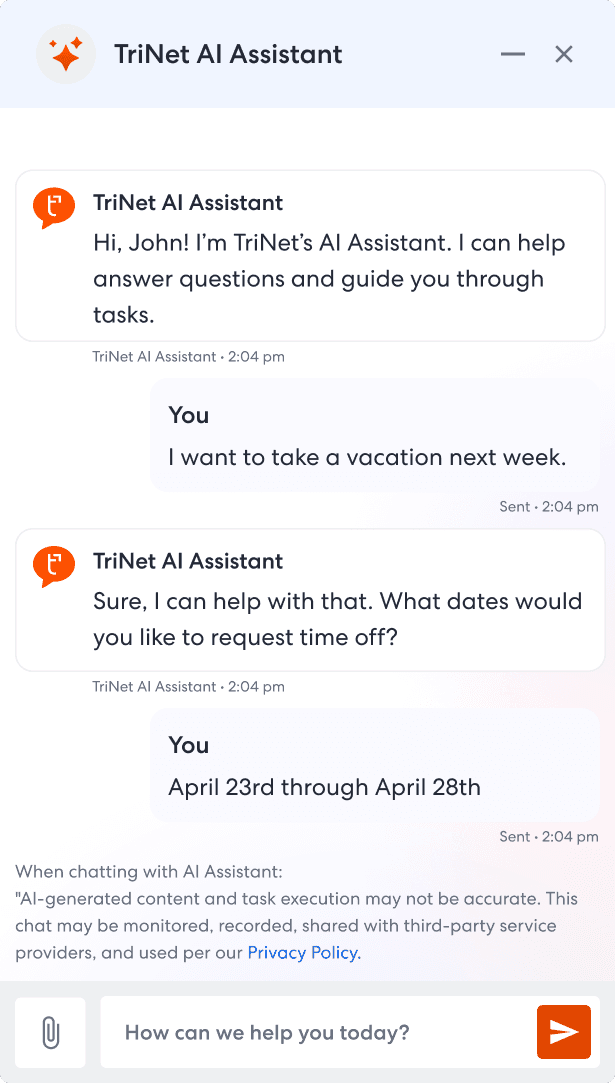Viewport: 615px width, 1083px height.
Task: Click the second 'TriNet AI Assistant • 2:04 pm' timestamp
Action: 189,687
